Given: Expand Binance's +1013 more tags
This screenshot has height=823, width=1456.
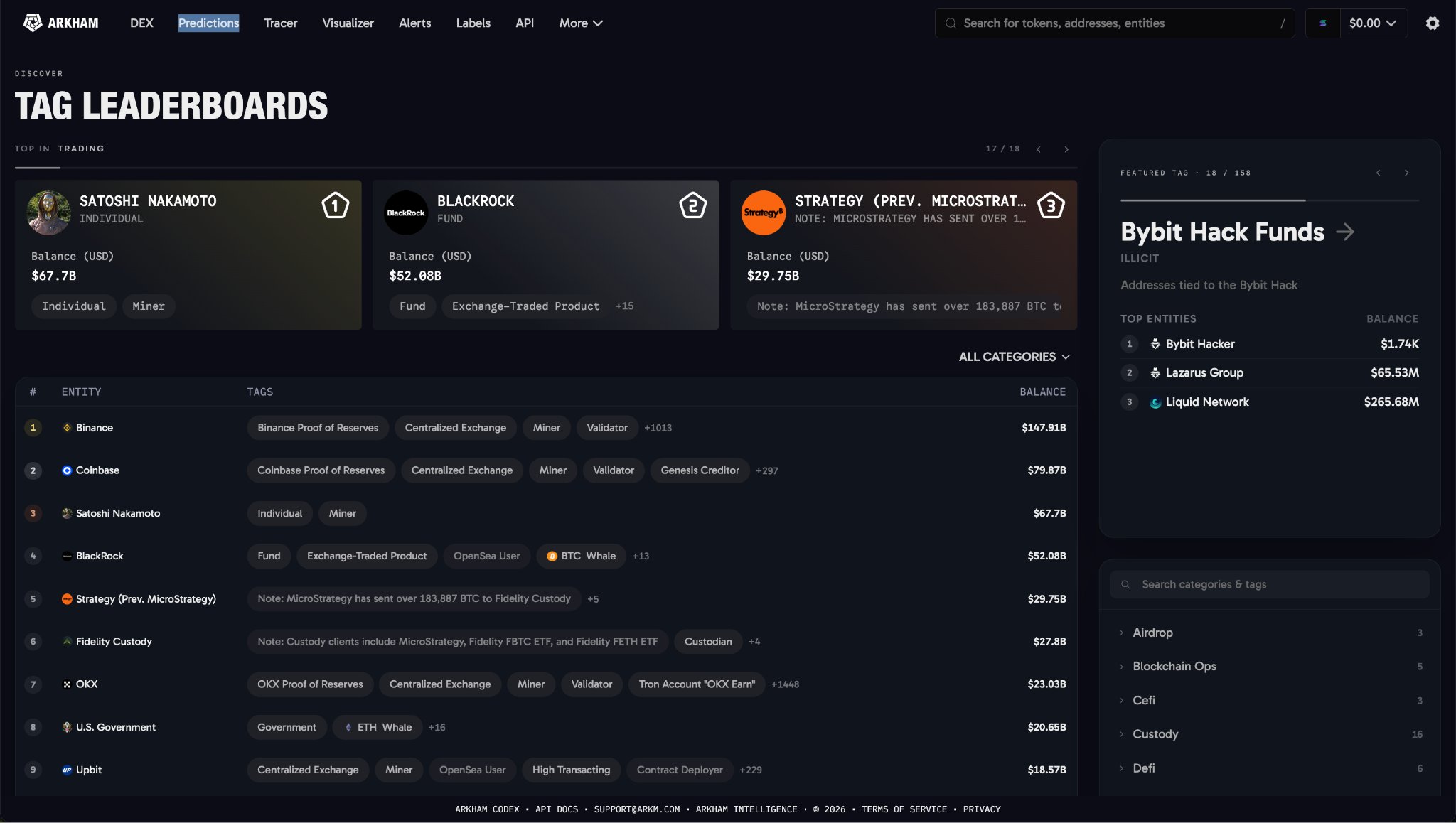Looking at the screenshot, I should (658, 428).
